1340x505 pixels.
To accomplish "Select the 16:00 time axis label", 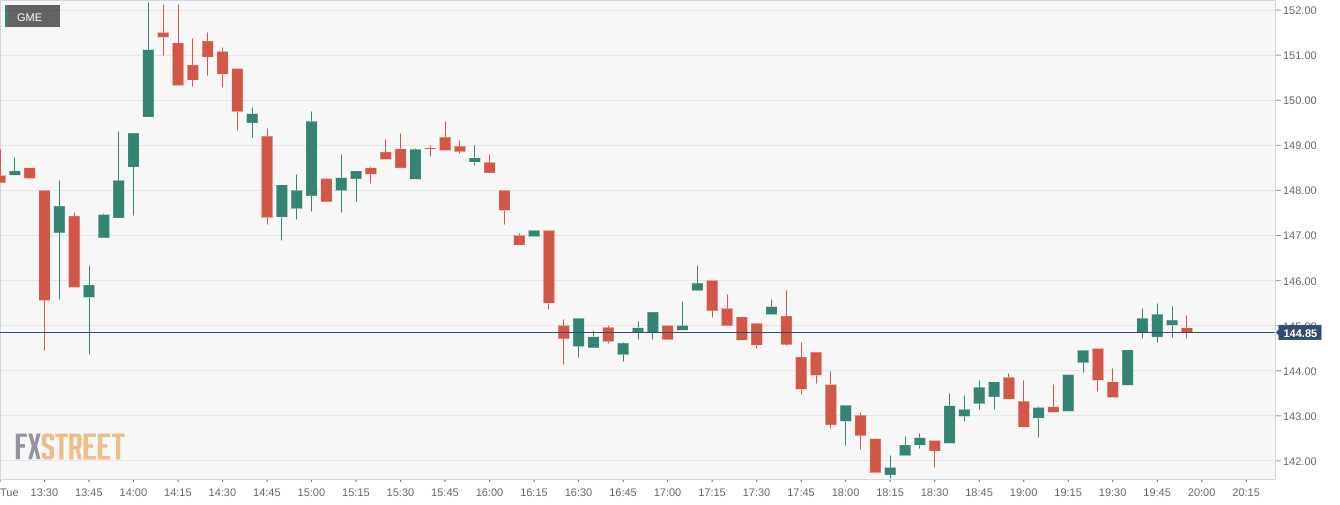I will [489, 492].
